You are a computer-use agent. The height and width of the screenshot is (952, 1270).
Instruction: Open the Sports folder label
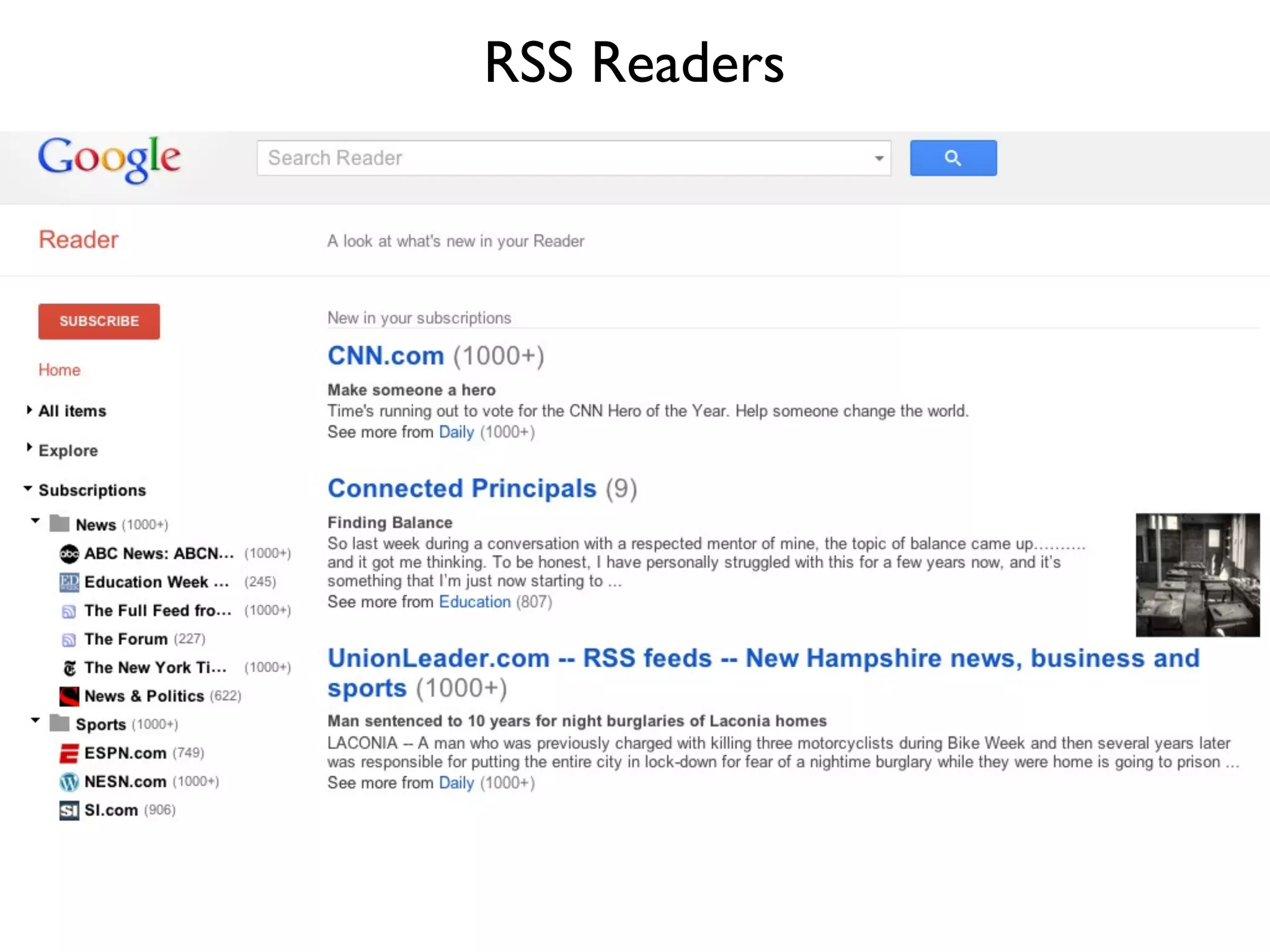[100, 725]
